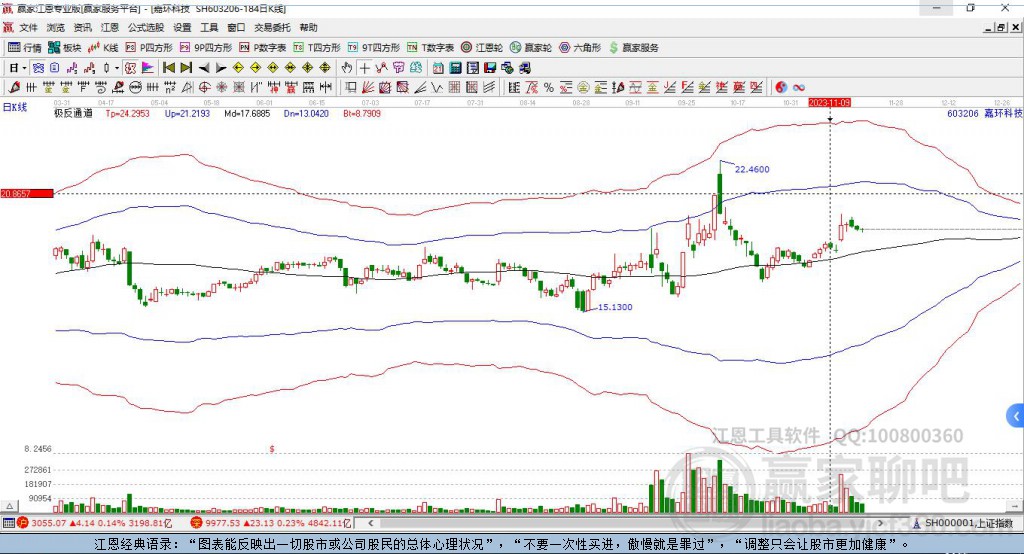
Task: Open the 9P四方形 tool
Action: [206, 48]
